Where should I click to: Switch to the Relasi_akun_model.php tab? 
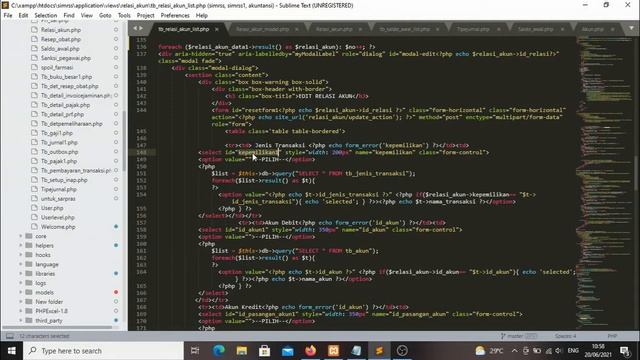262,29
